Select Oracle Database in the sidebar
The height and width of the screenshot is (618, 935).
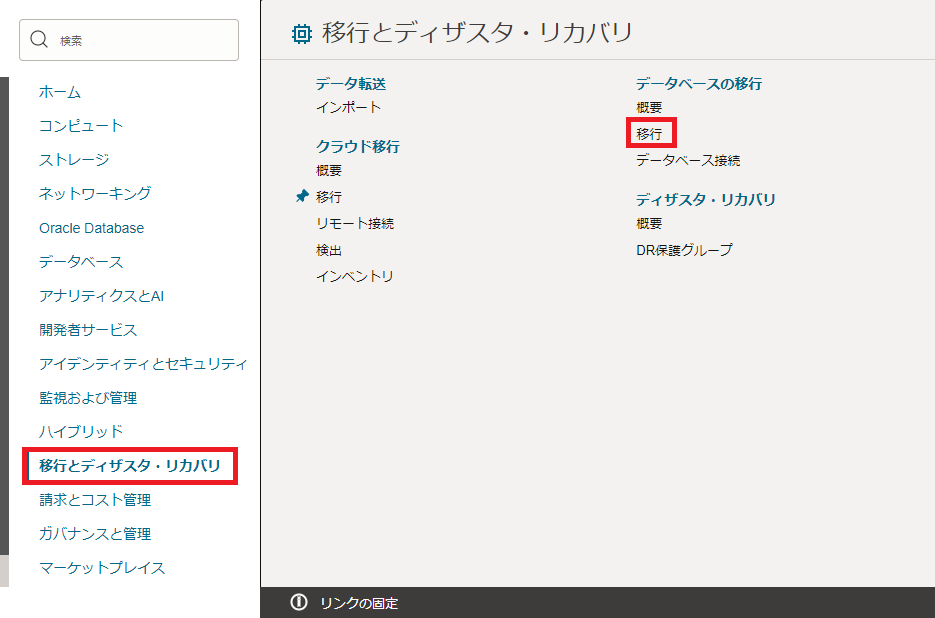point(91,228)
